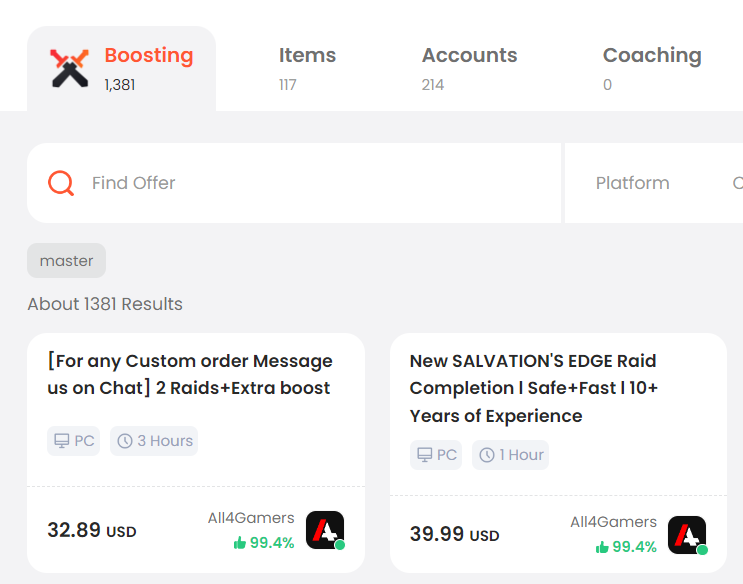Click the clock icon beside 1 Hour
This screenshot has width=743, height=584.
(x=487, y=455)
